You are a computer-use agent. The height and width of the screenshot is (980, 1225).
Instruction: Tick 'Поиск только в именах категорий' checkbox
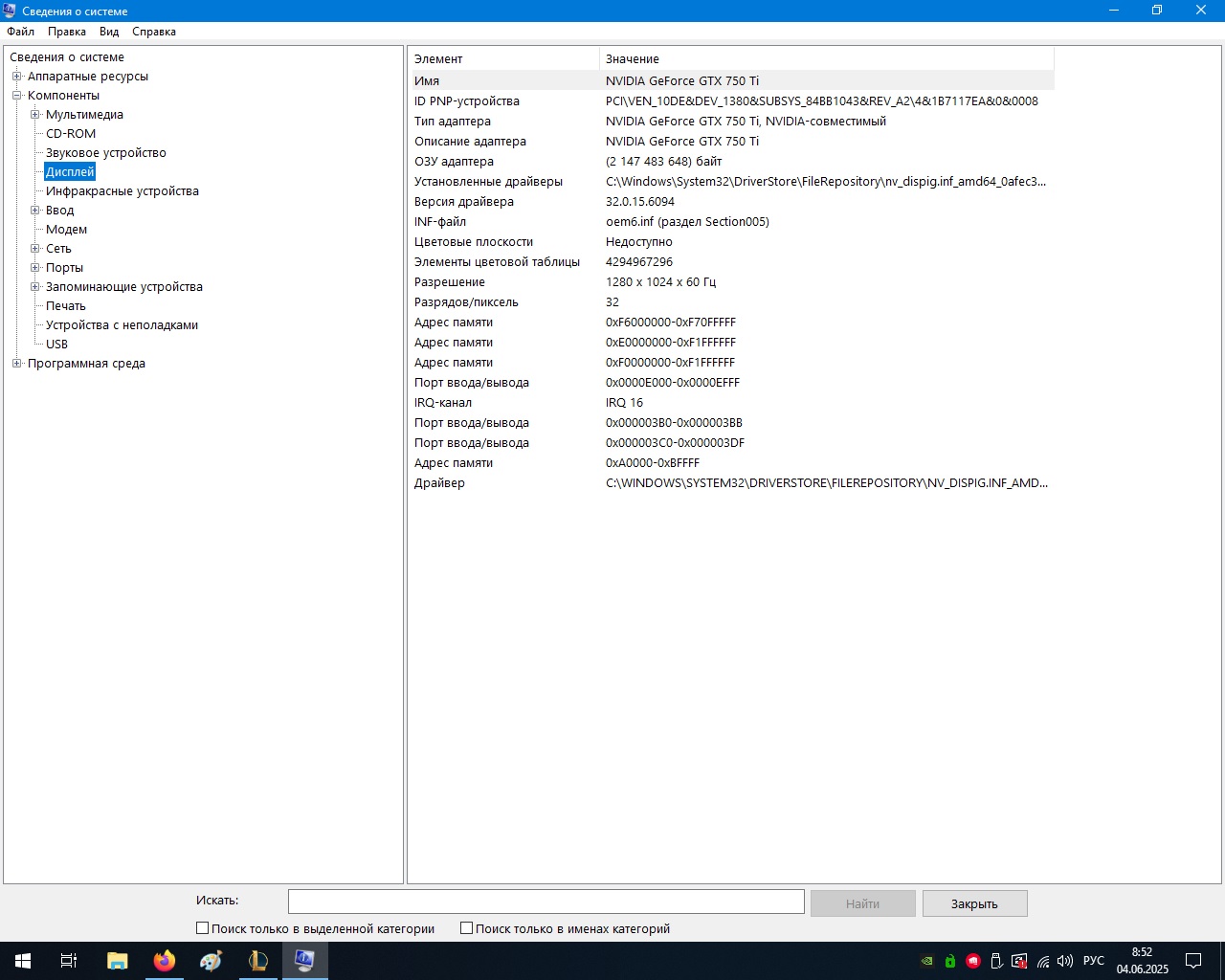466,928
